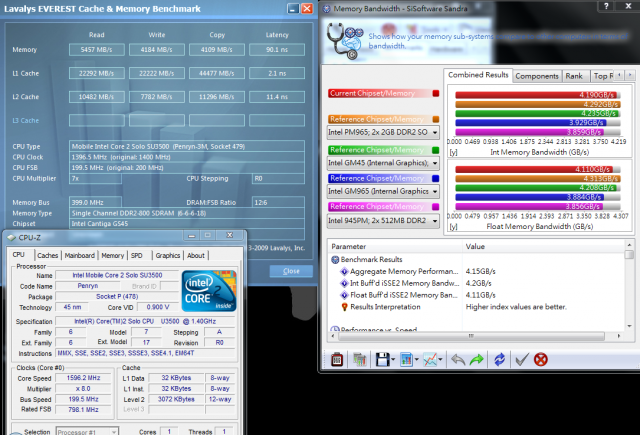Click the grey checkmark OK icon in Sandra
Screen dimensions: 640x435
[x=522, y=360]
